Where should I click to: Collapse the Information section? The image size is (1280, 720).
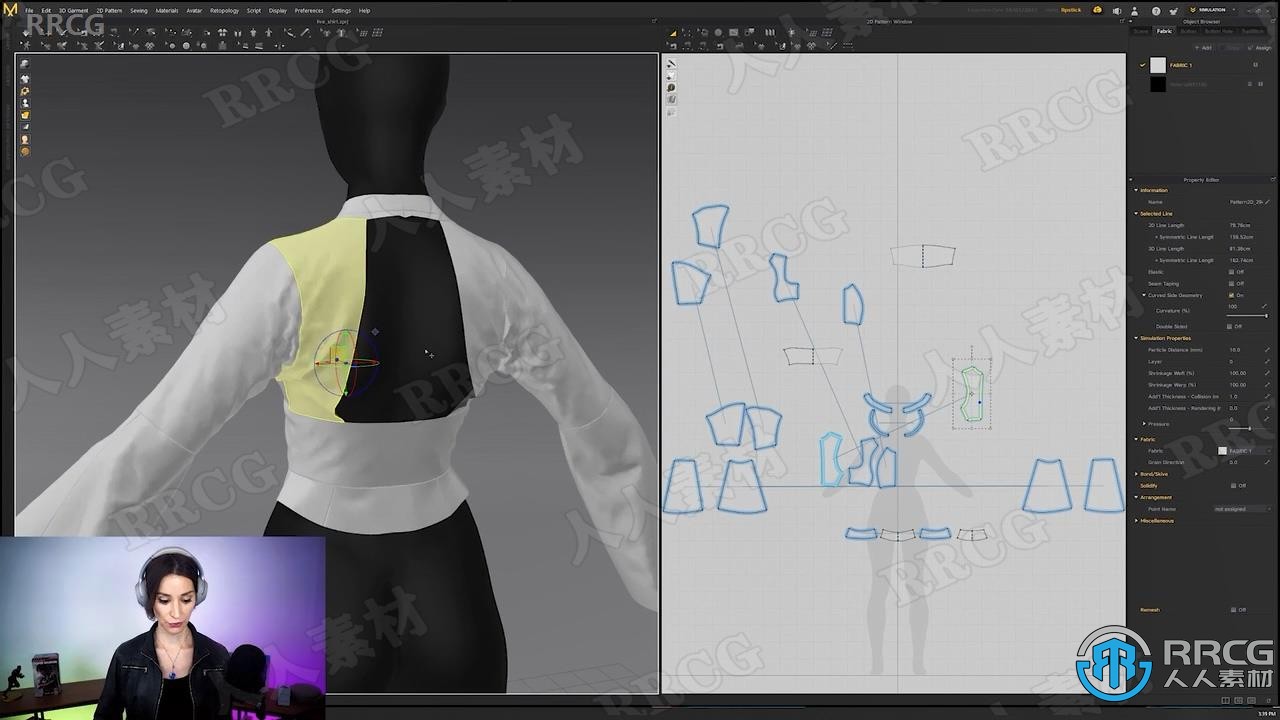pos(1136,190)
